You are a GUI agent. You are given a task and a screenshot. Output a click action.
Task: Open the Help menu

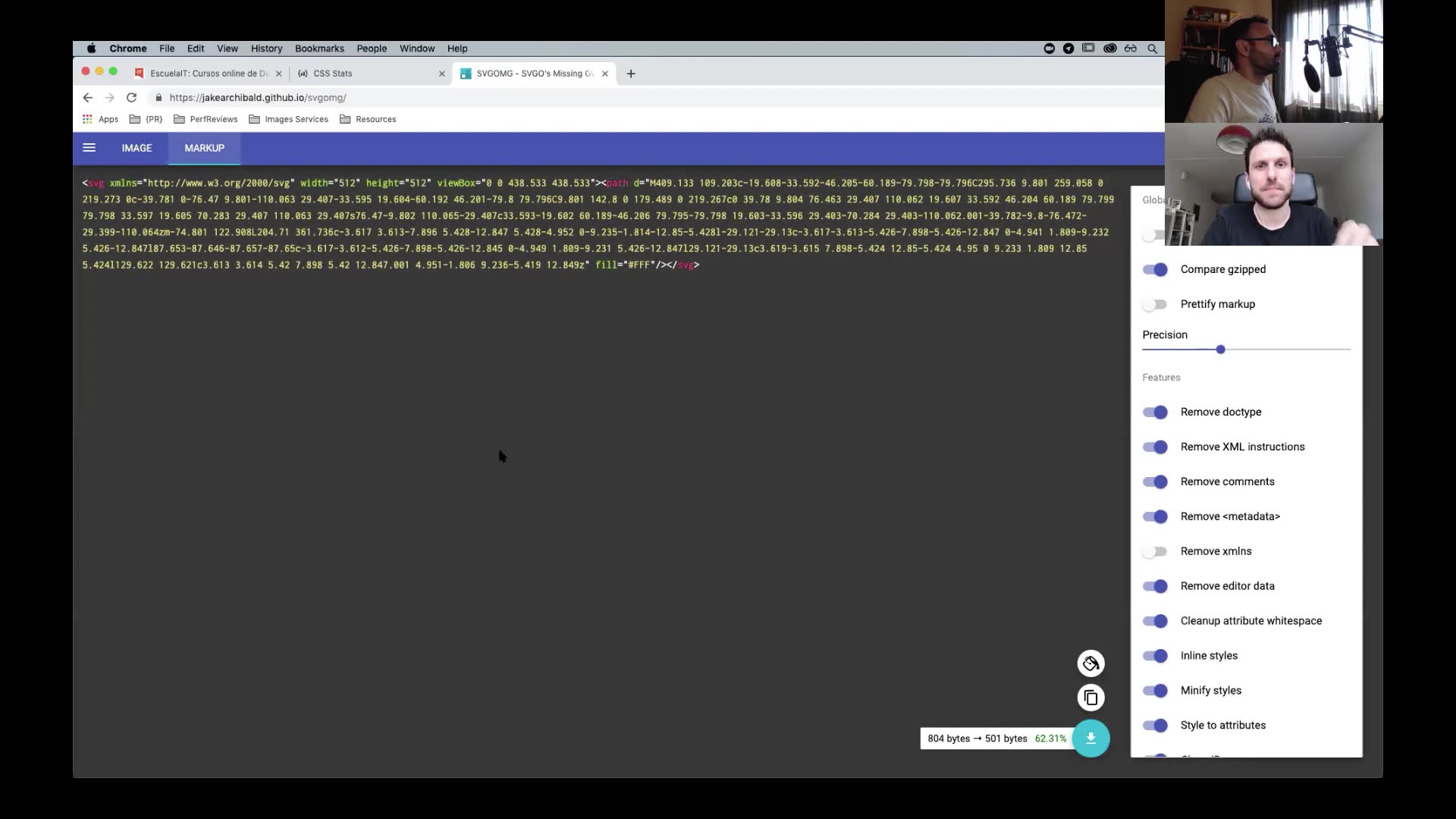tap(457, 49)
